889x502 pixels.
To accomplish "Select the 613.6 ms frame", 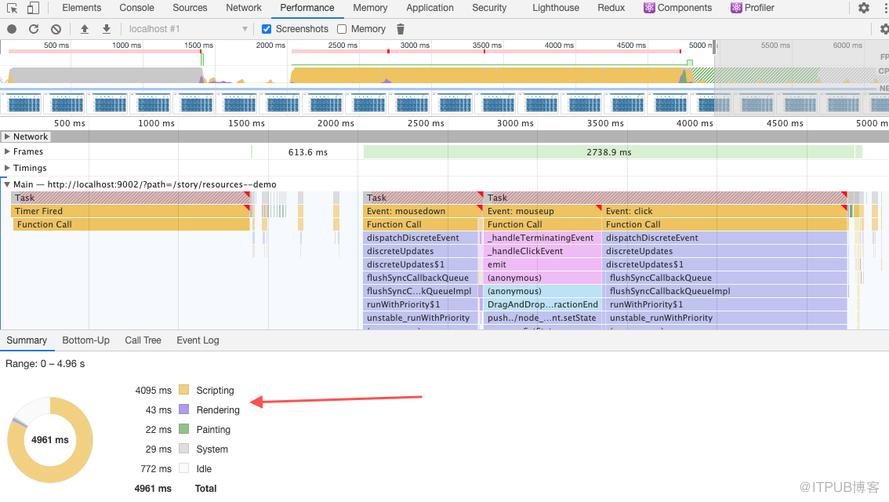I will [307, 152].
